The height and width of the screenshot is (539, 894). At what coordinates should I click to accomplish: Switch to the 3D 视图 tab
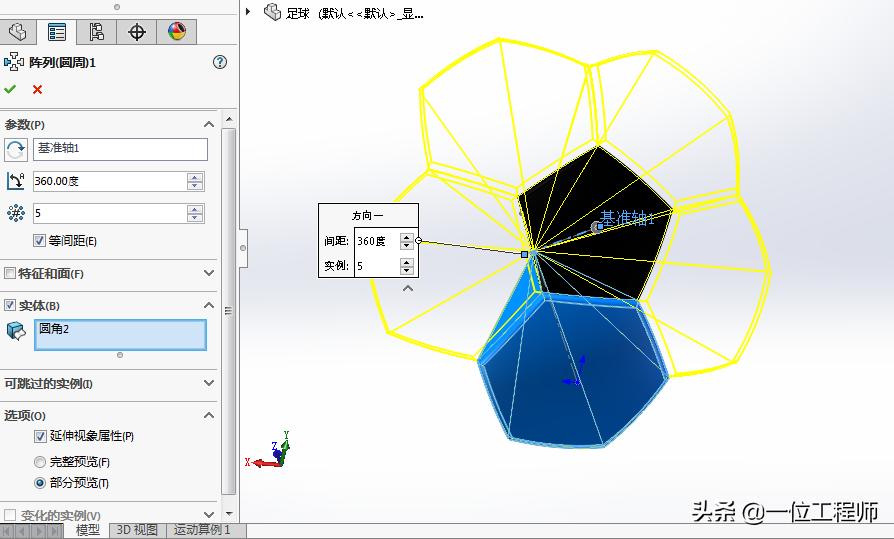tap(137, 530)
